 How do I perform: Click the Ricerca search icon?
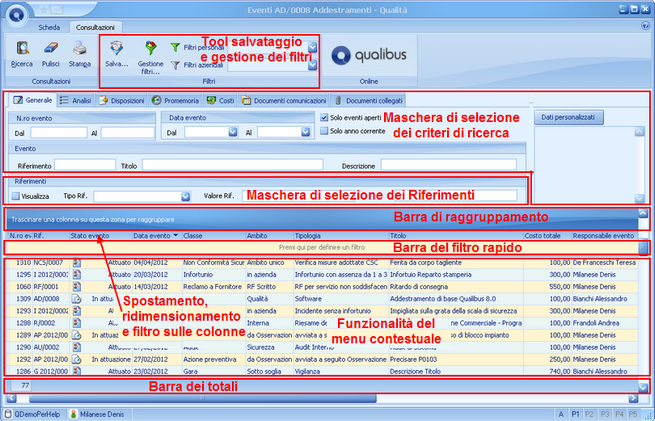[22, 48]
